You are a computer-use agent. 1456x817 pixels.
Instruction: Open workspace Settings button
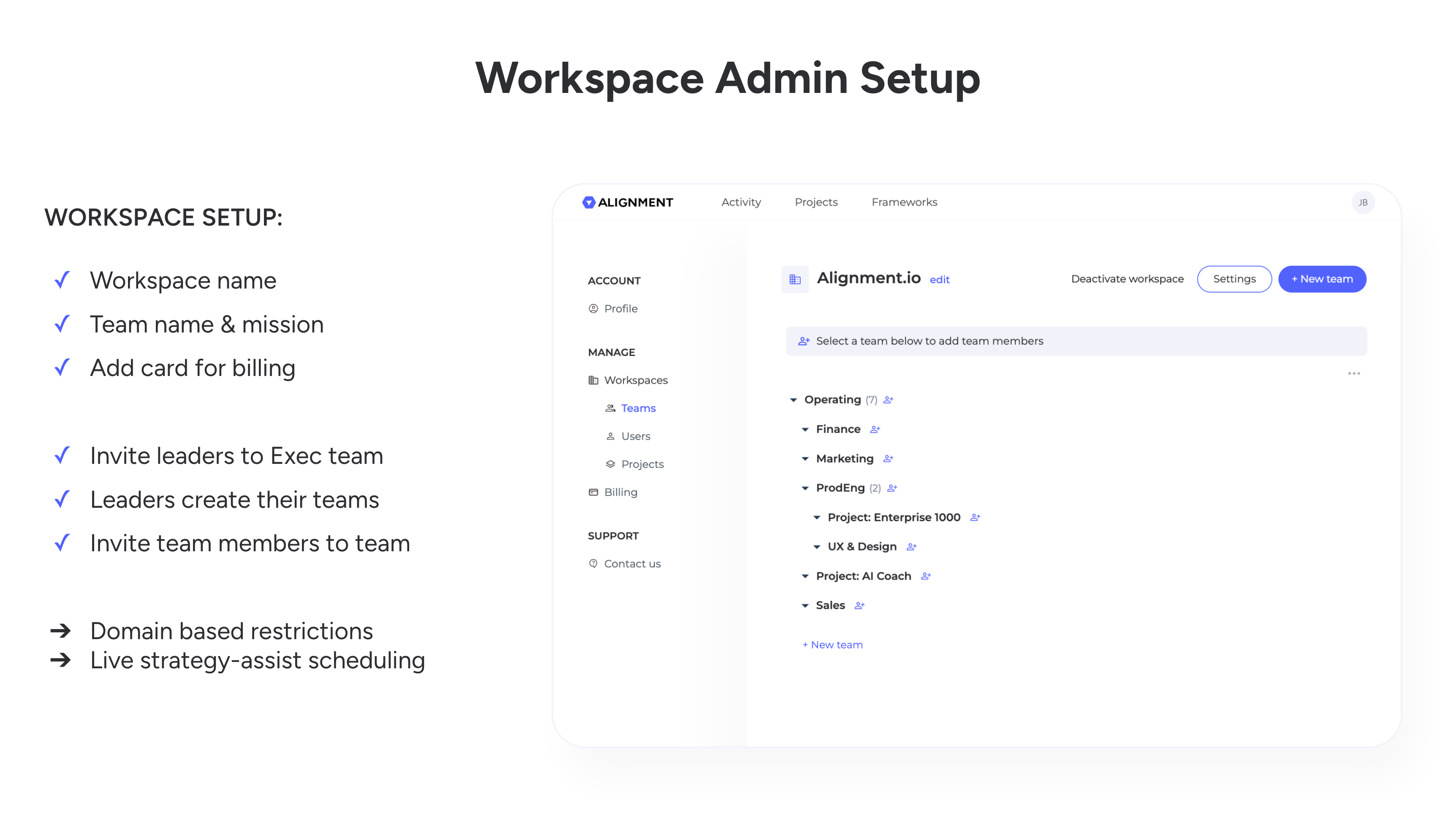[x=1234, y=279]
